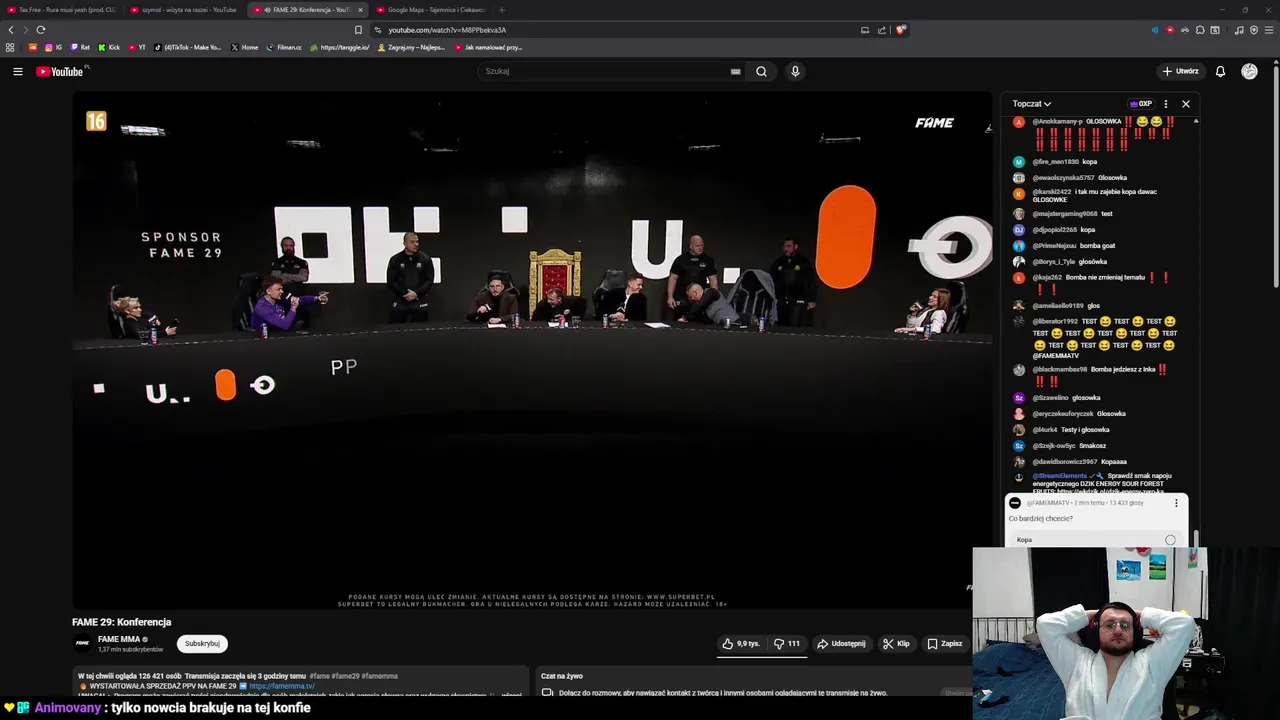This screenshot has height=720, width=1280.
Task: Share the video via Udostępnij
Action: [x=841, y=644]
